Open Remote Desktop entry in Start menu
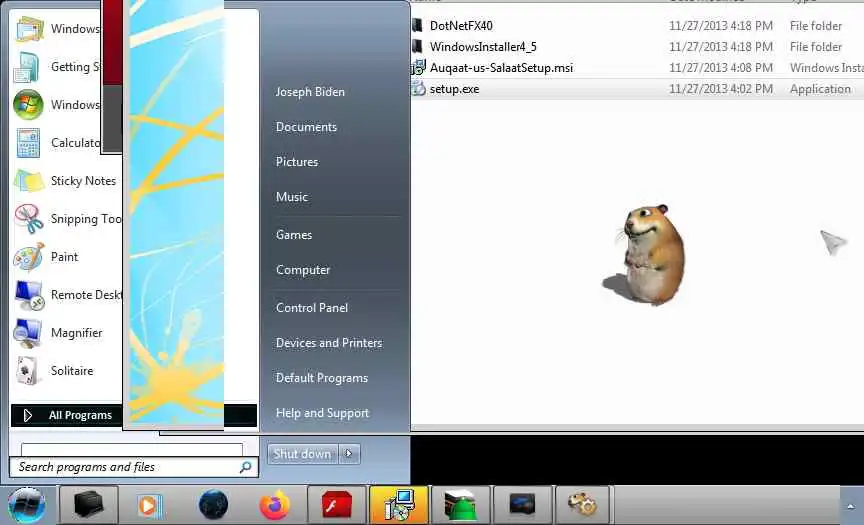The width and height of the screenshot is (864, 525). [66, 295]
